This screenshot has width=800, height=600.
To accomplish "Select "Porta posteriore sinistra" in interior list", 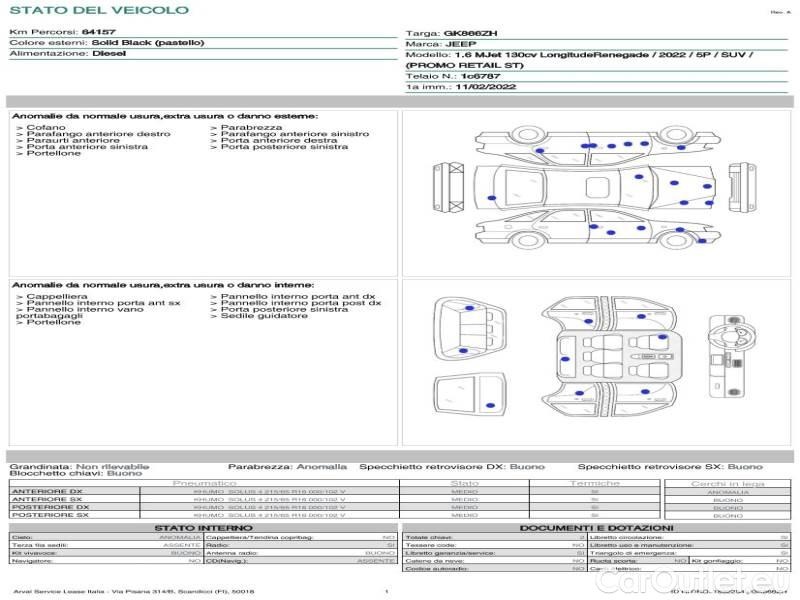I will [280, 309].
